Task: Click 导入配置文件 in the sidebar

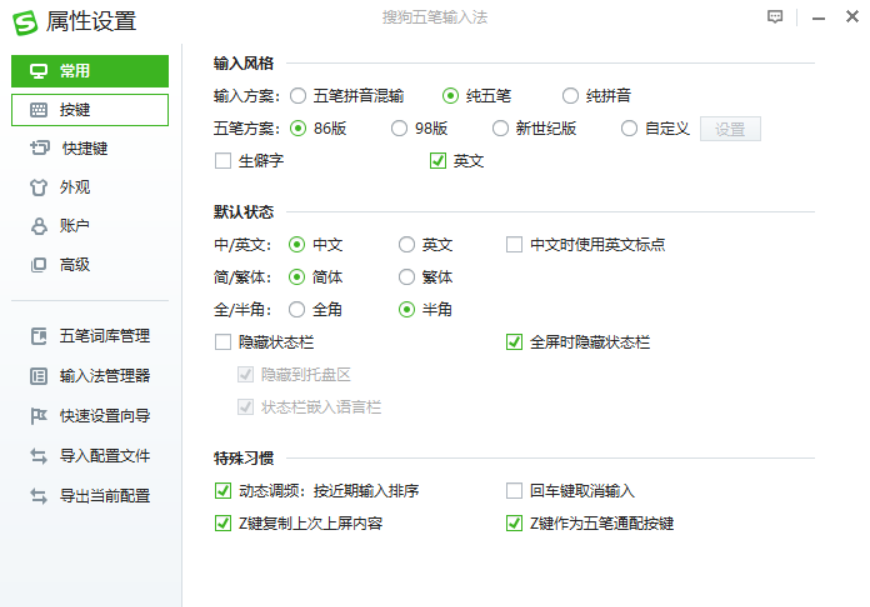Action: pos(104,456)
